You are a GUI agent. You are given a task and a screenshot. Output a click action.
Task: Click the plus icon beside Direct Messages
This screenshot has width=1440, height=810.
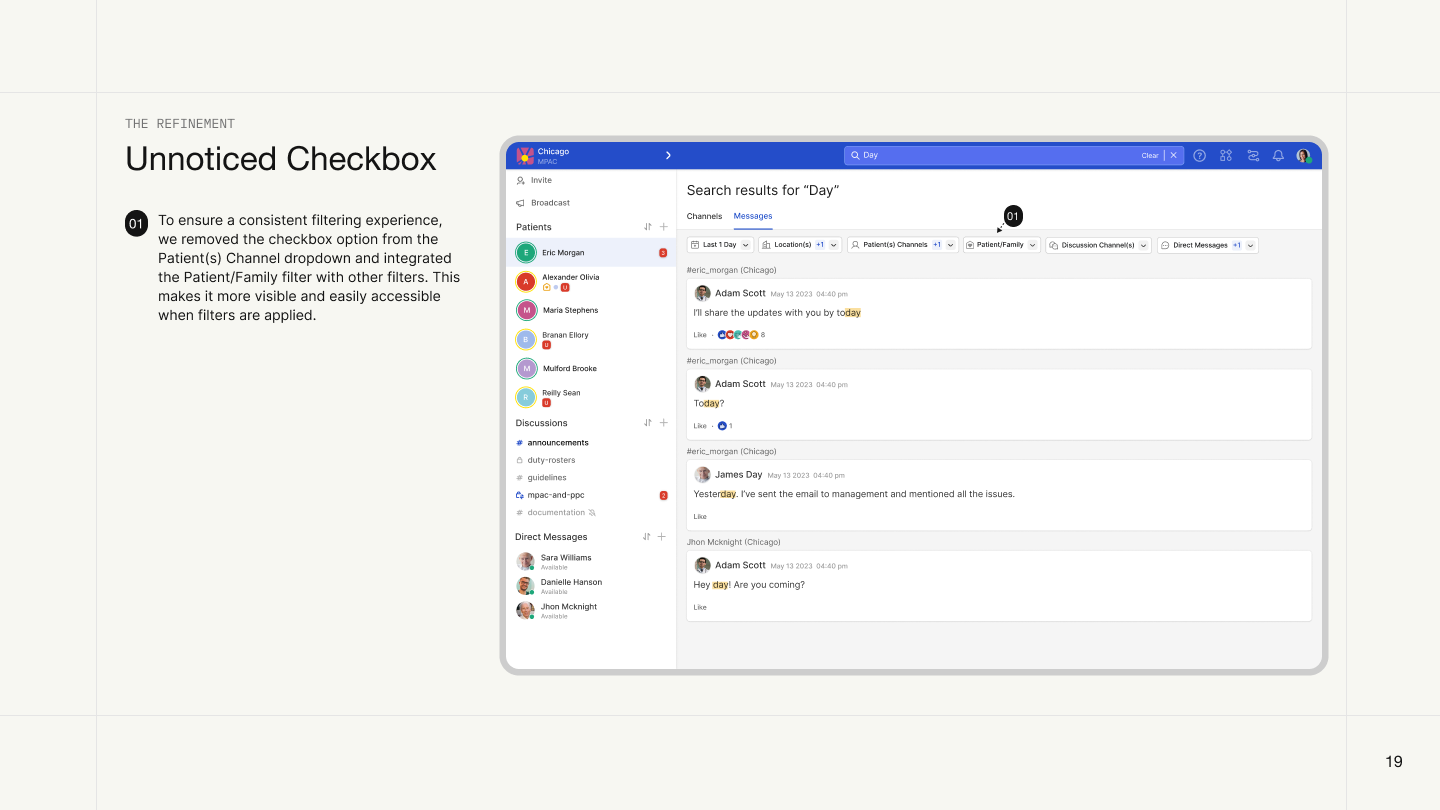tap(662, 537)
